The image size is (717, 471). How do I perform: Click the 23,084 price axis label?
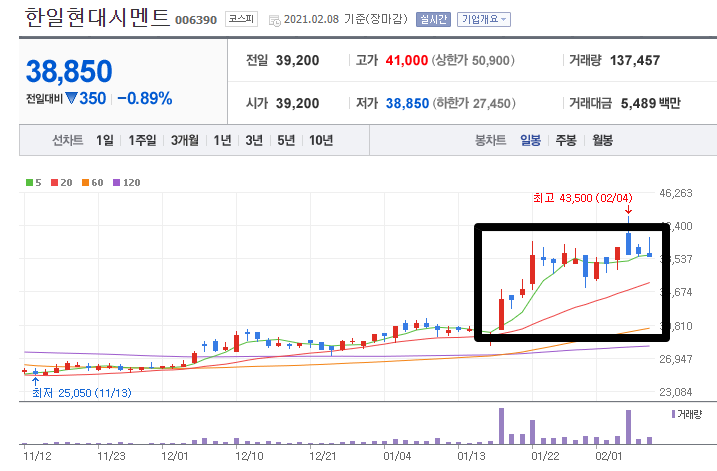676,392
